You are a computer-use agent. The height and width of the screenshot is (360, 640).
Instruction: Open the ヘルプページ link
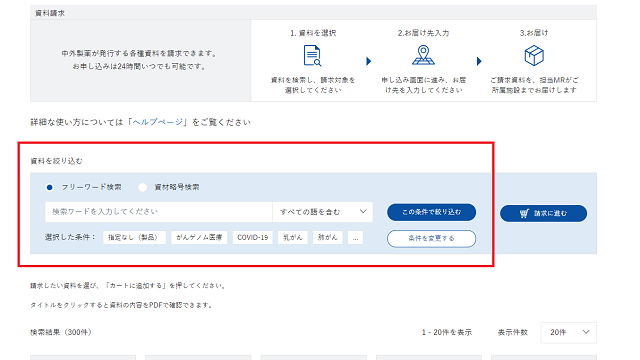[158, 122]
